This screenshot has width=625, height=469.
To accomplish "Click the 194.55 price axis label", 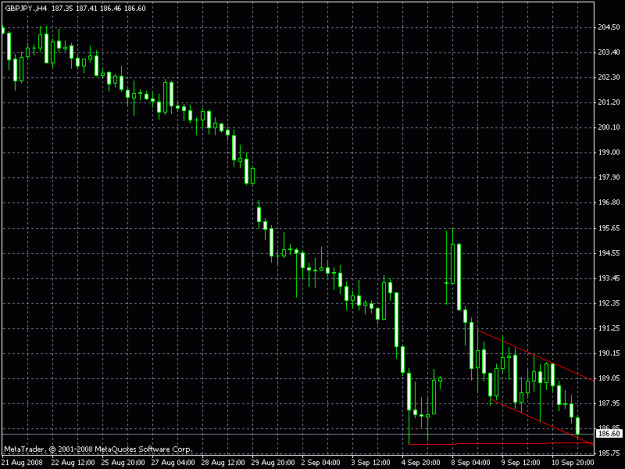I will 609,253.
